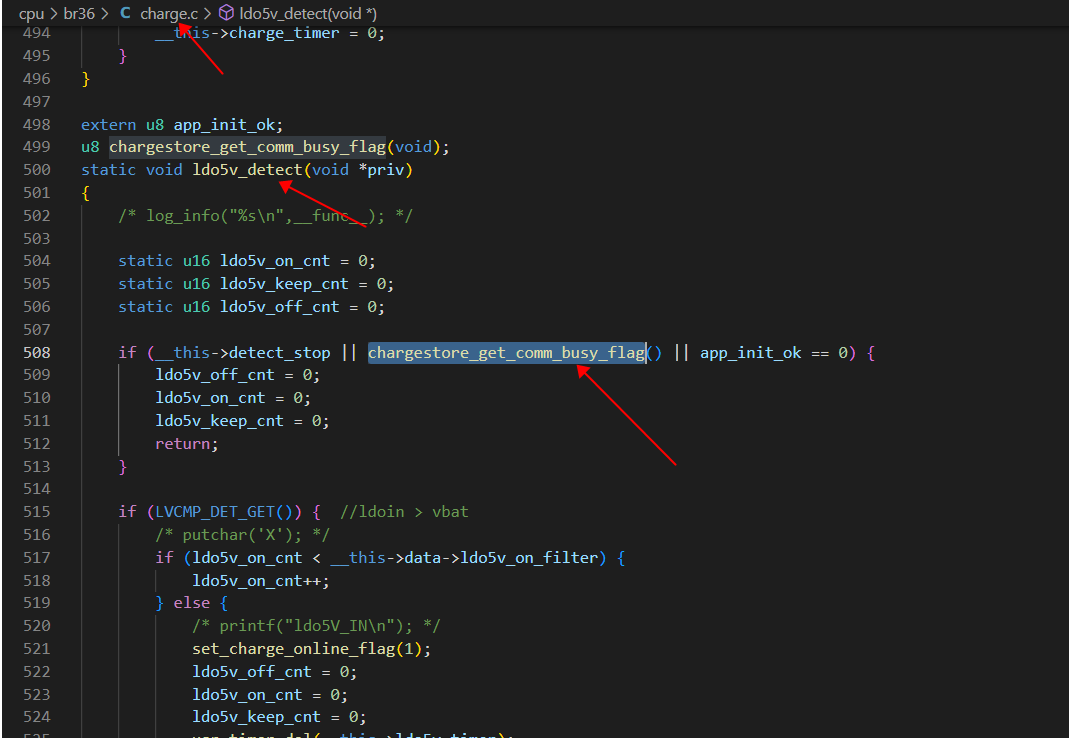Click the opening brace on line 501
The height and width of the screenshot is (738, 1069).
coord(85,193)
